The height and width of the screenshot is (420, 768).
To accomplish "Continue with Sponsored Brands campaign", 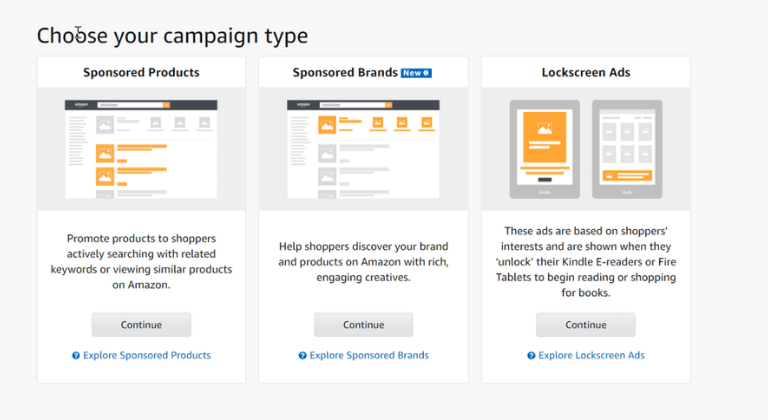I will 363,325.
